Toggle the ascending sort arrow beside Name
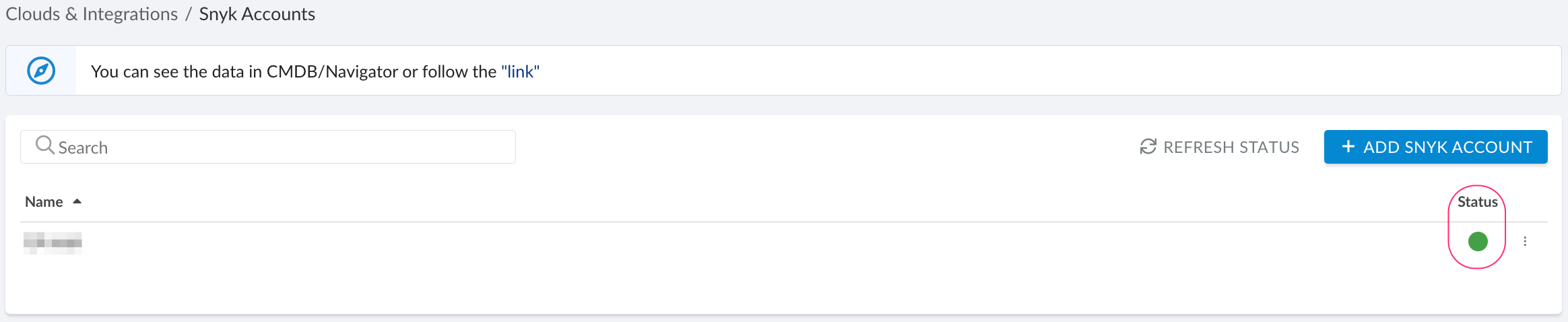Image resolution: width=1568 pixels, height=322 pixels. 77,201
